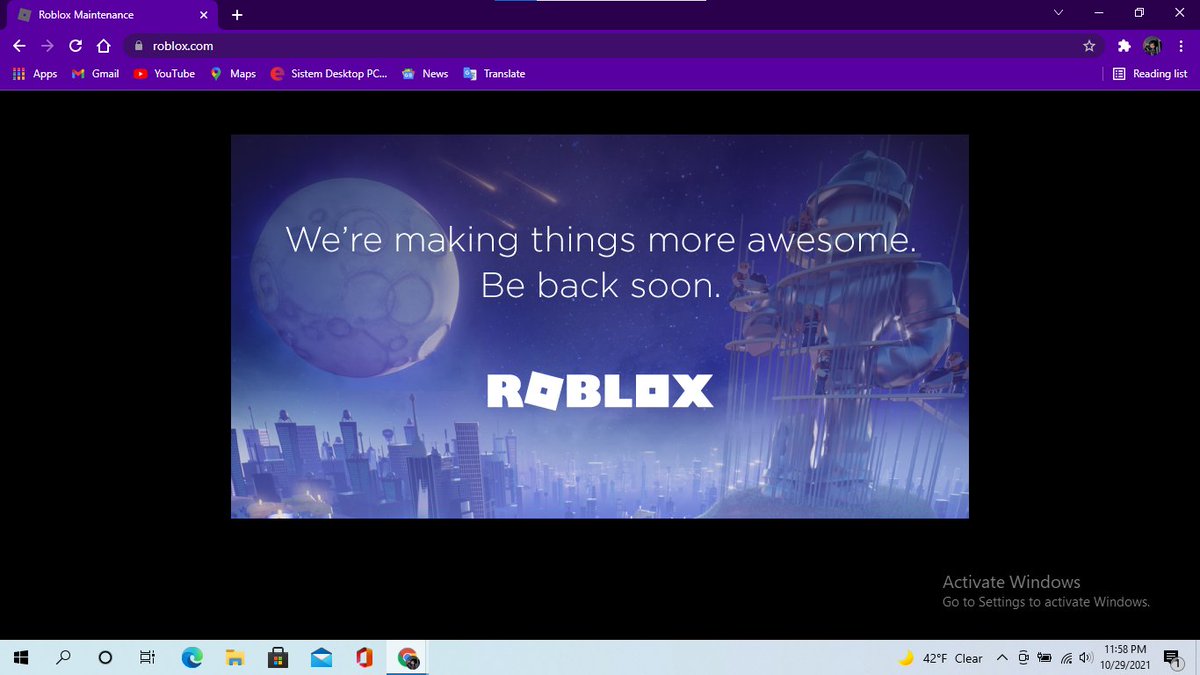Open the News bookmark

click(x=425, y=74)
